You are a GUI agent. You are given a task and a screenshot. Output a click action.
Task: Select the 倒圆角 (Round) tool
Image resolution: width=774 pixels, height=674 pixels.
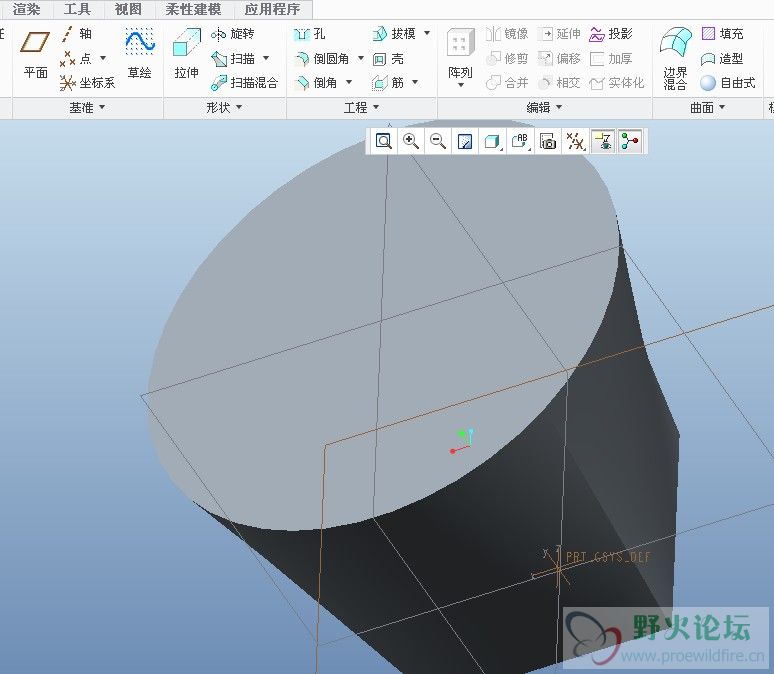pos(321,58)
